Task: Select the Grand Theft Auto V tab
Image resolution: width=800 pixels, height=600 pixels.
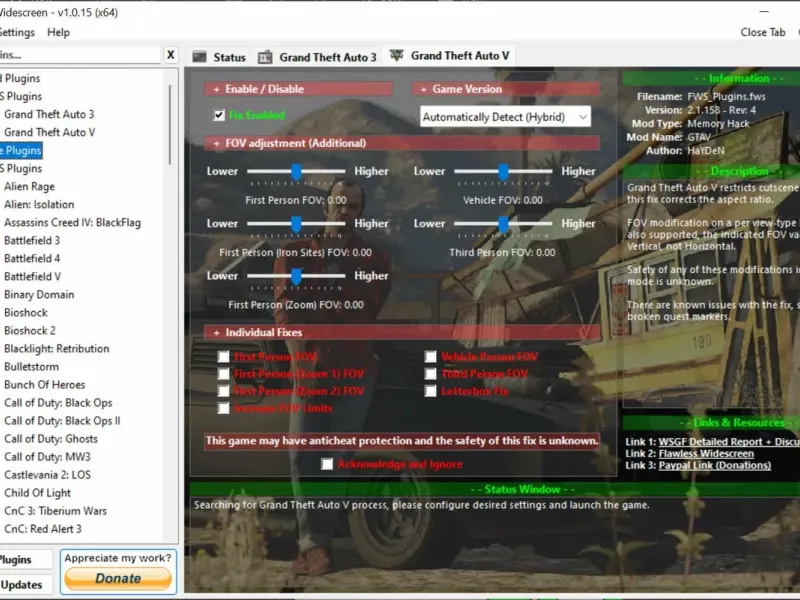Action: tap(450, 56)
